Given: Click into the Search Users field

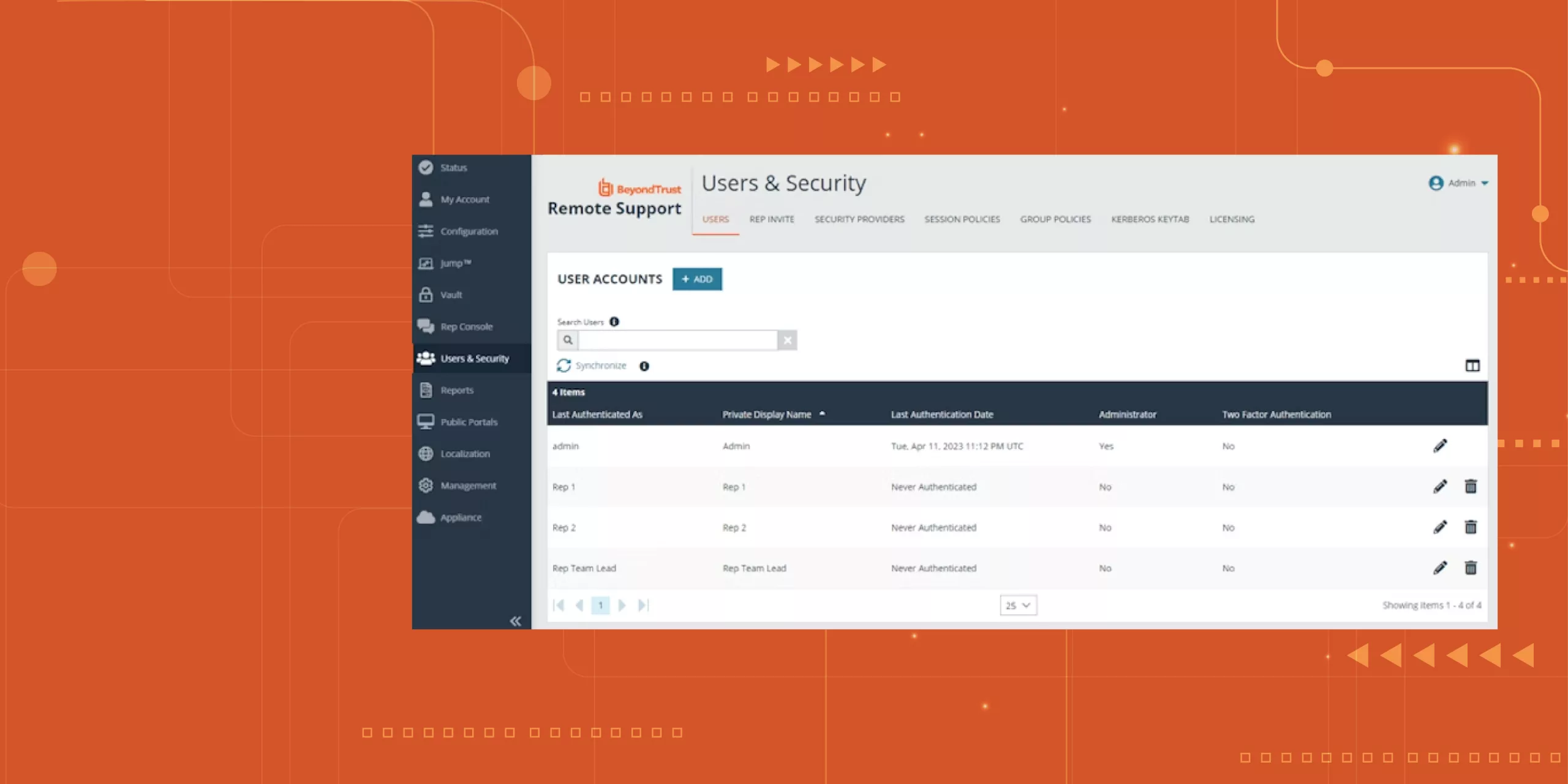Looking at the screenshot, I should point(677,340).
